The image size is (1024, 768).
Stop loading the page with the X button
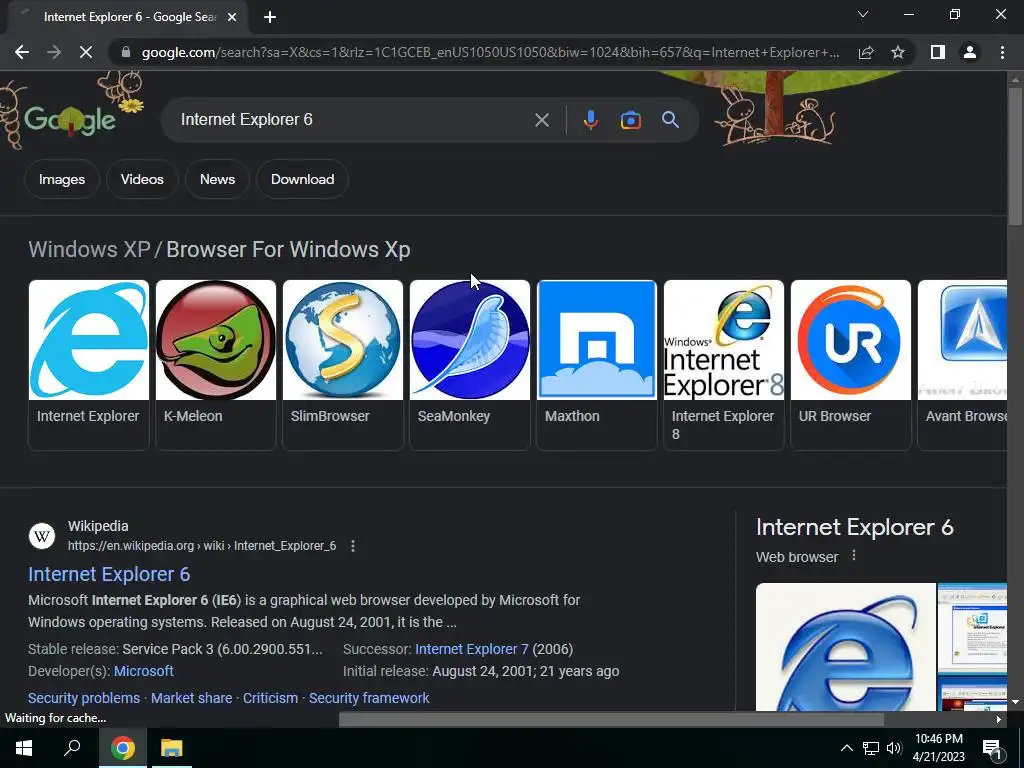[x=86, y=52]
